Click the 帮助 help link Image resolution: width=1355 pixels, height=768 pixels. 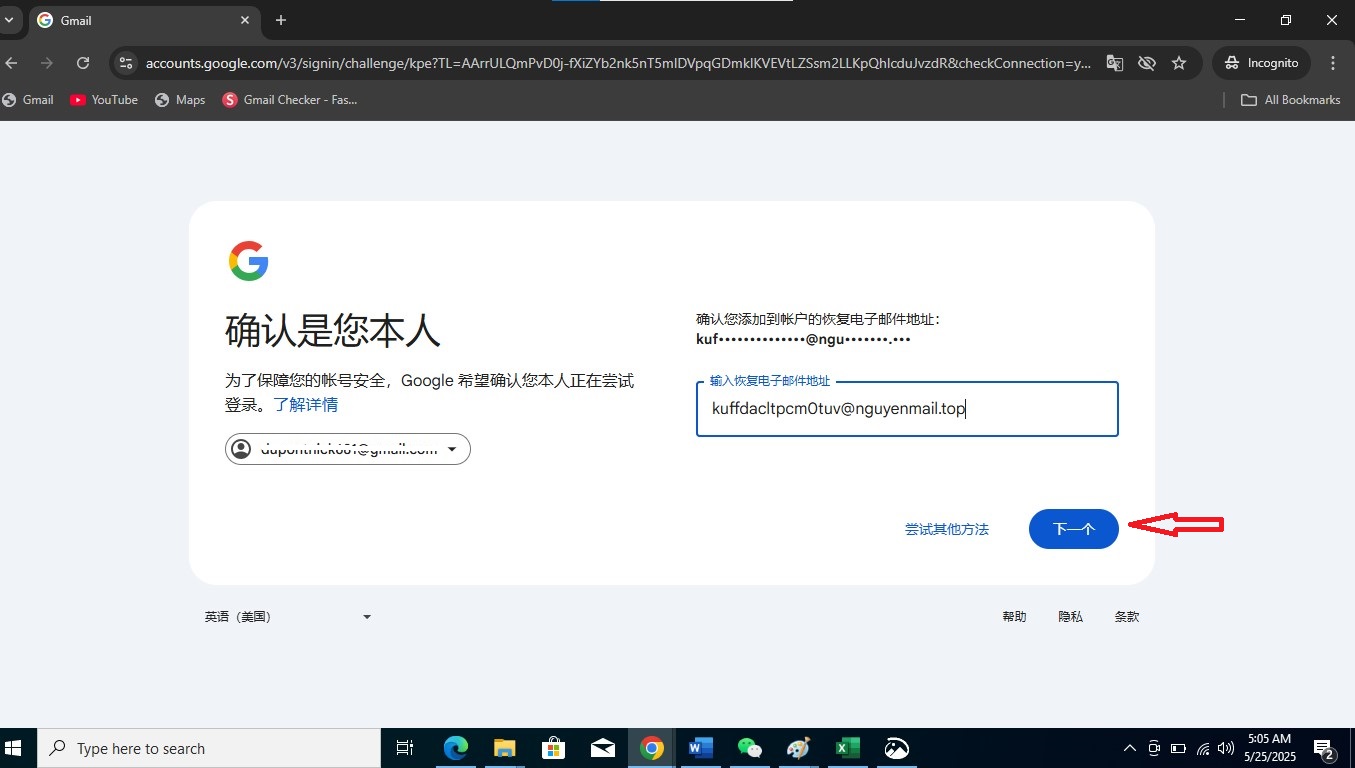(x=1014, y=616)
